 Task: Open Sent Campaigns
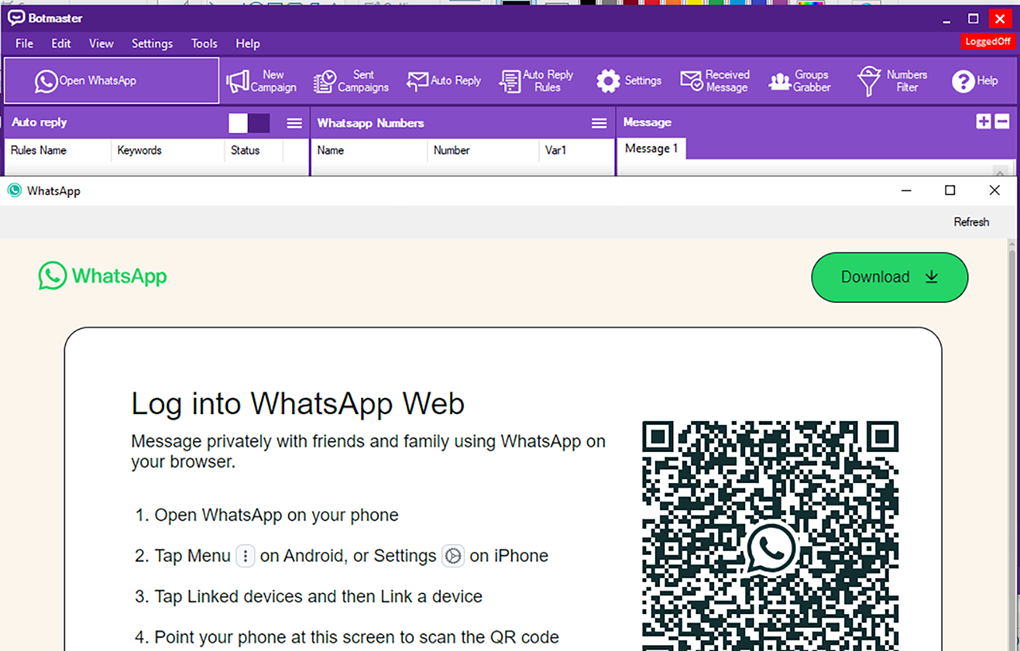351,81
